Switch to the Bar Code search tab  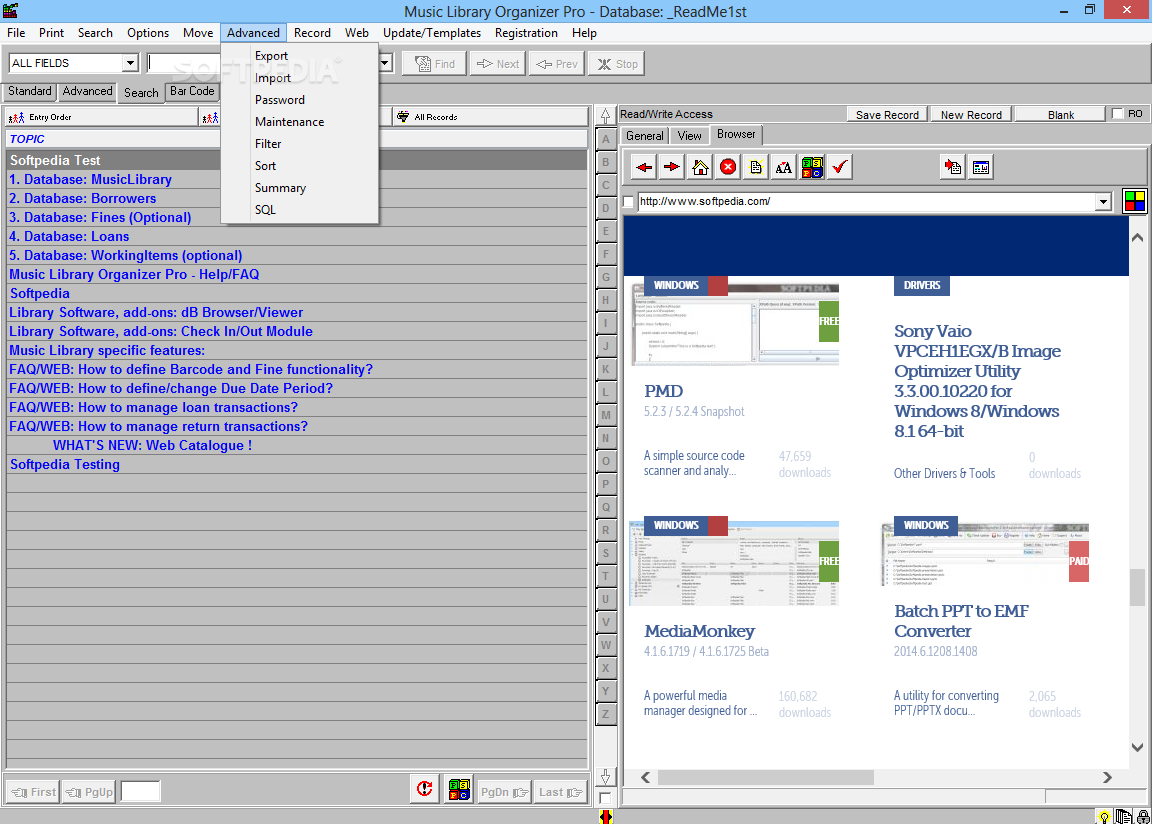(192, 91)
